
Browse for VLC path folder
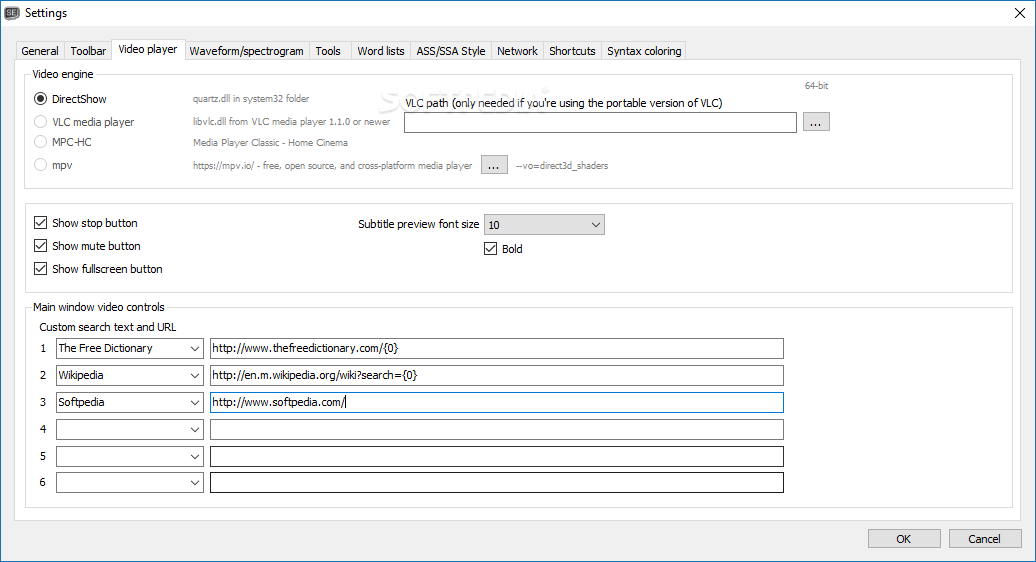[x=816, y=122]
